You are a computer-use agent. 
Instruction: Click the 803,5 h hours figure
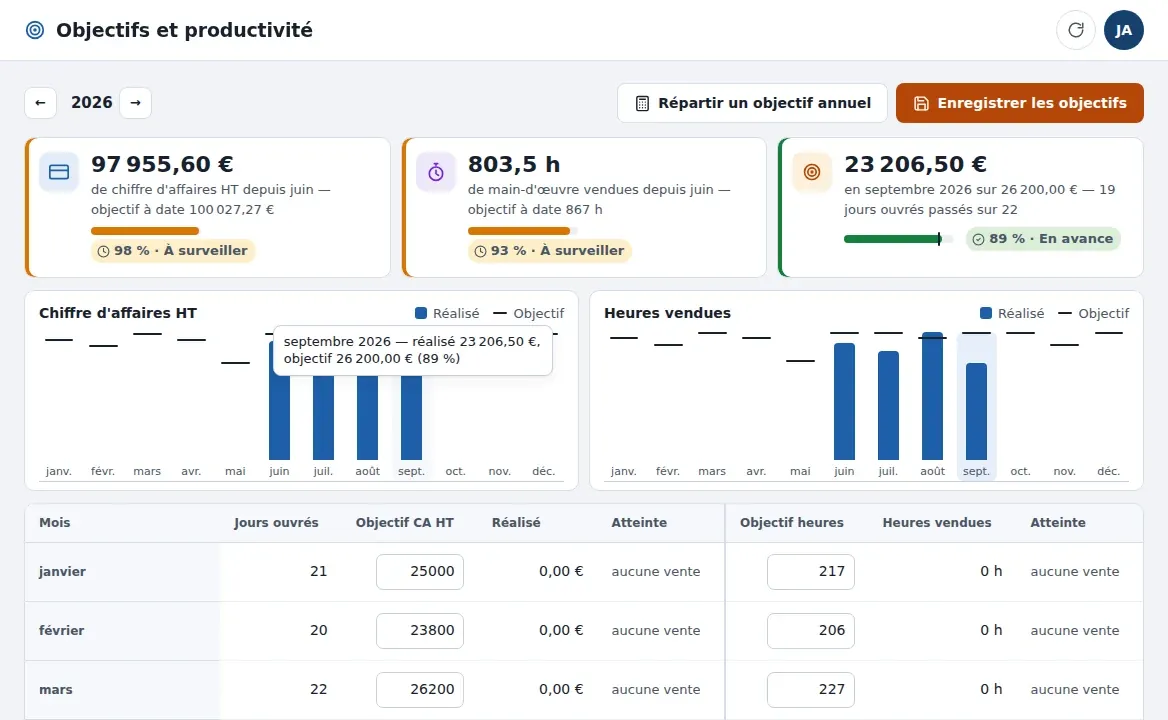(x=514, y=164)
